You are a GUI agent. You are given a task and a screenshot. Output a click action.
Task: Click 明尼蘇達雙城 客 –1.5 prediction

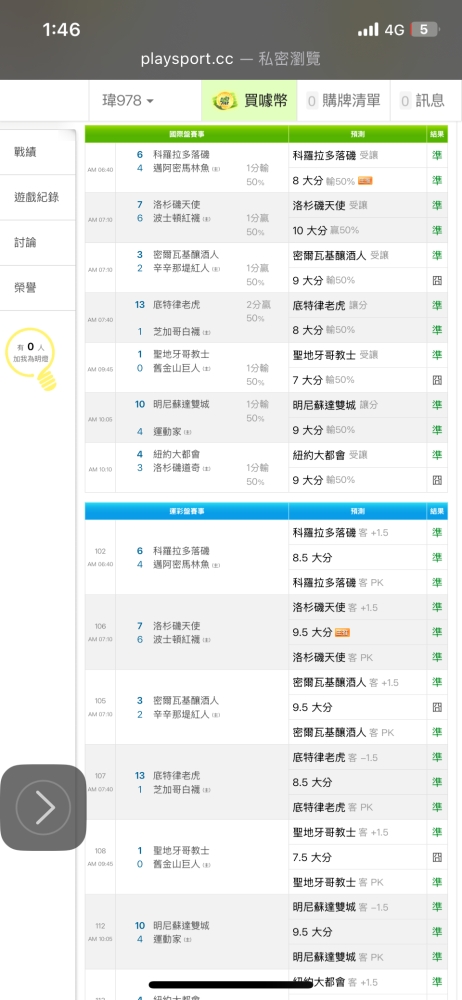tap(340, 907)
